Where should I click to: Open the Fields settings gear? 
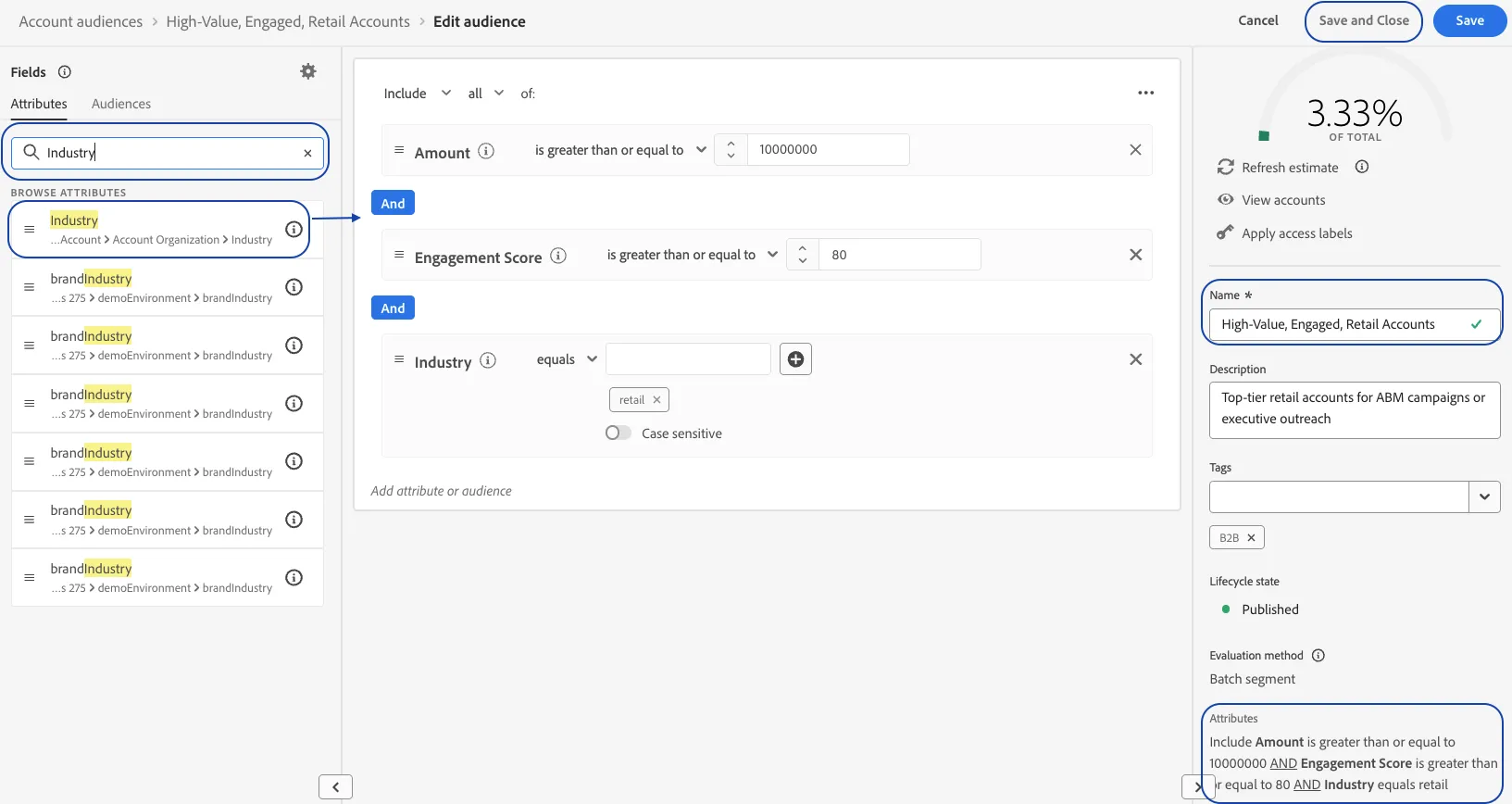tap(308, 71)
